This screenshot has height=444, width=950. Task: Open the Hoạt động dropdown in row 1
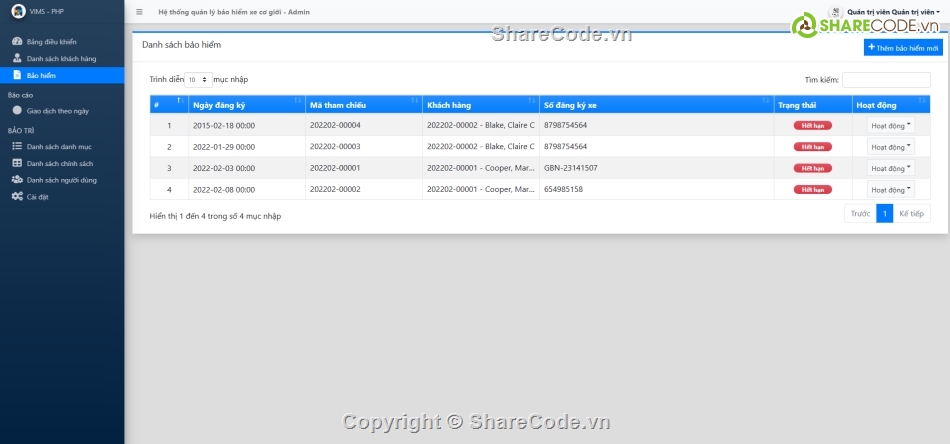click(x=890, y=126)
